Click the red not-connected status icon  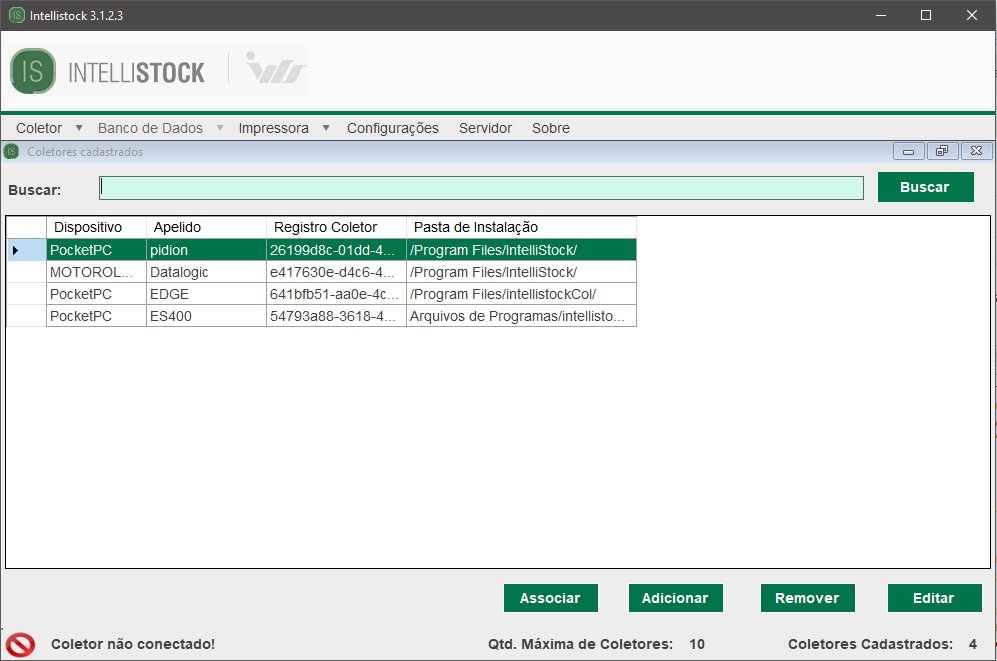(20, 644)
